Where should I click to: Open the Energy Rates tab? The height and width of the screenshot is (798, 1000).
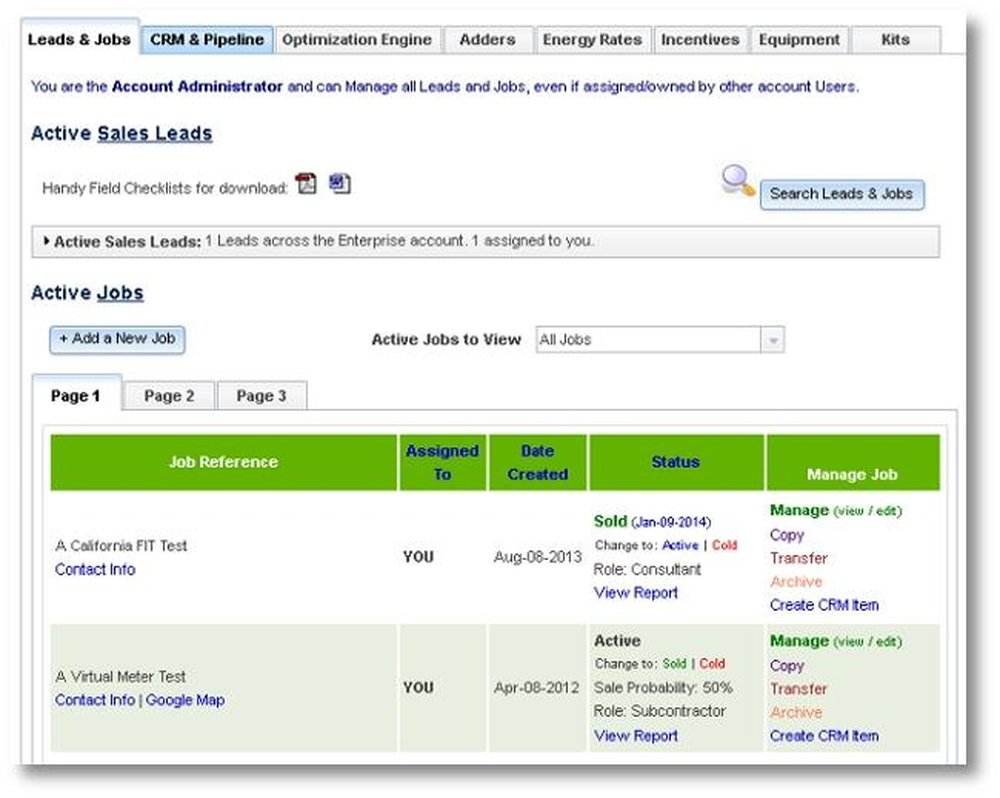point(593,40)
